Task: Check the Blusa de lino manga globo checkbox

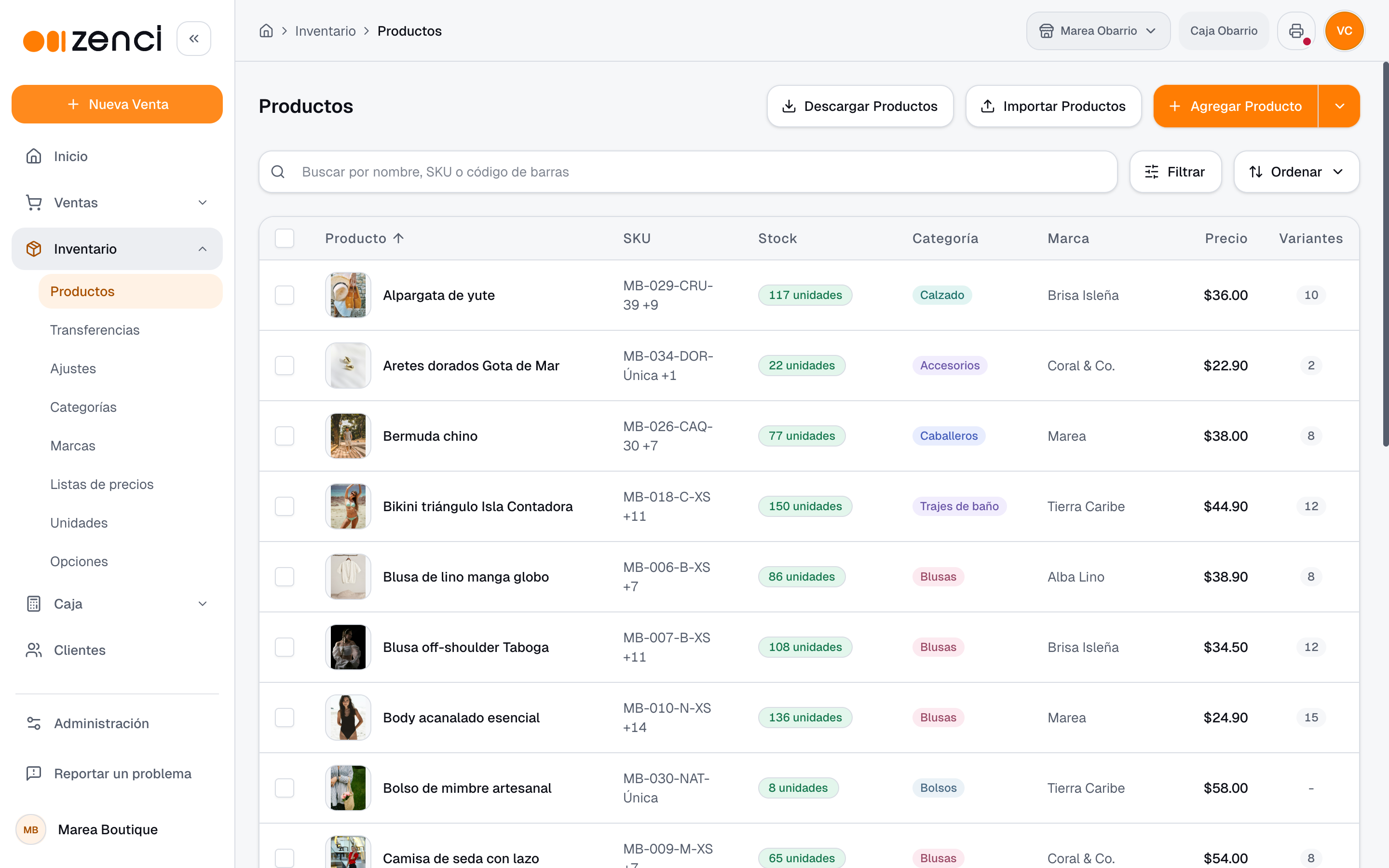Action: tap(285, 577)
